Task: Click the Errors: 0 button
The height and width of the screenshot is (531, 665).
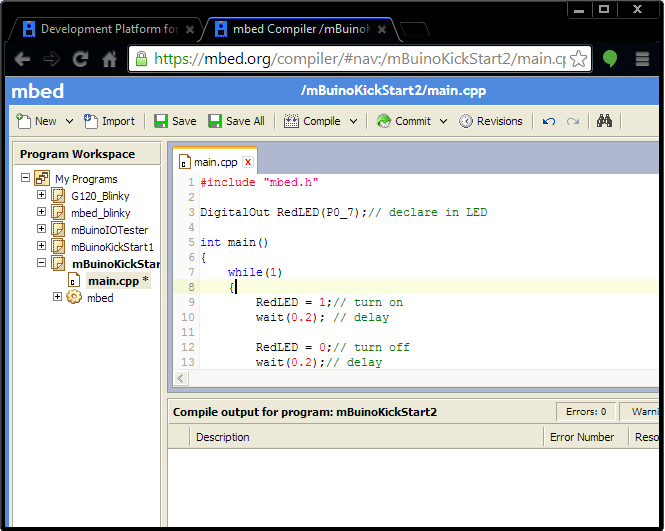Action: coord(586,411)
